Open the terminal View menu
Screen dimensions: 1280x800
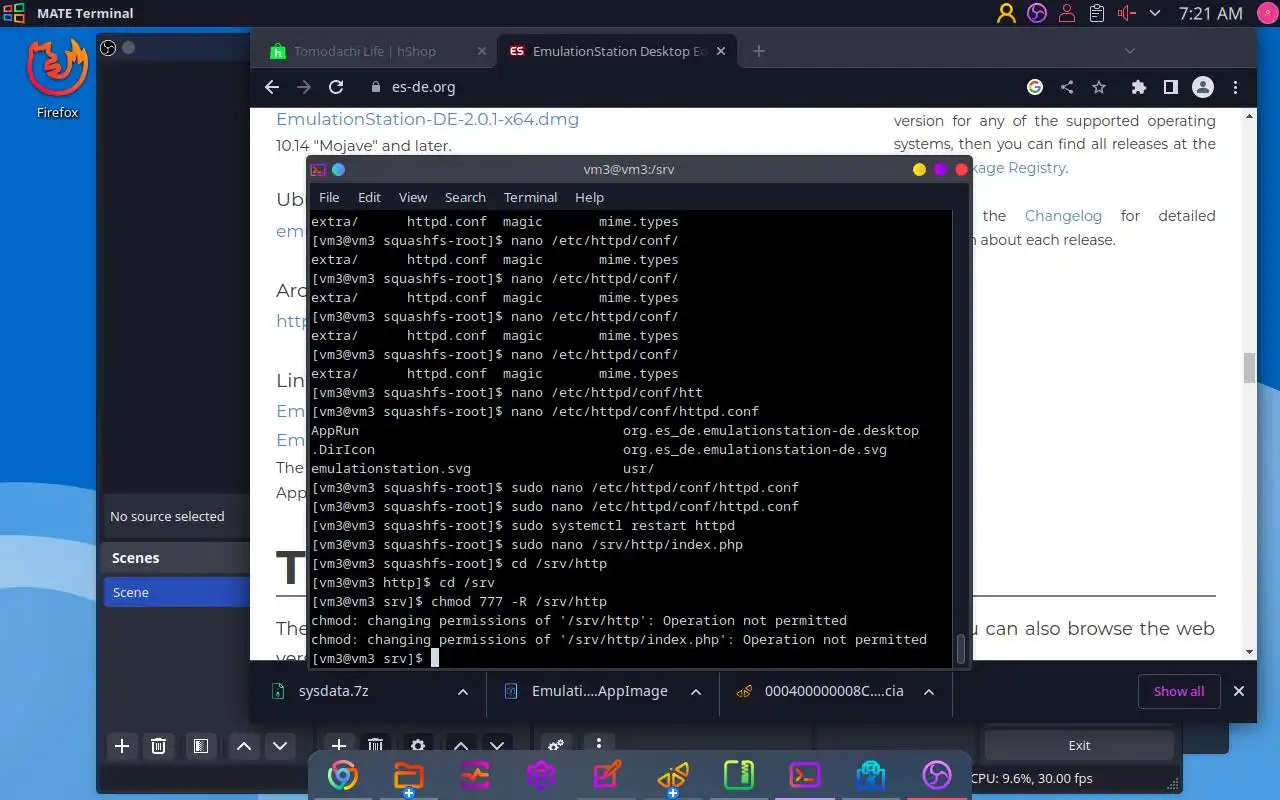[413, 197]
